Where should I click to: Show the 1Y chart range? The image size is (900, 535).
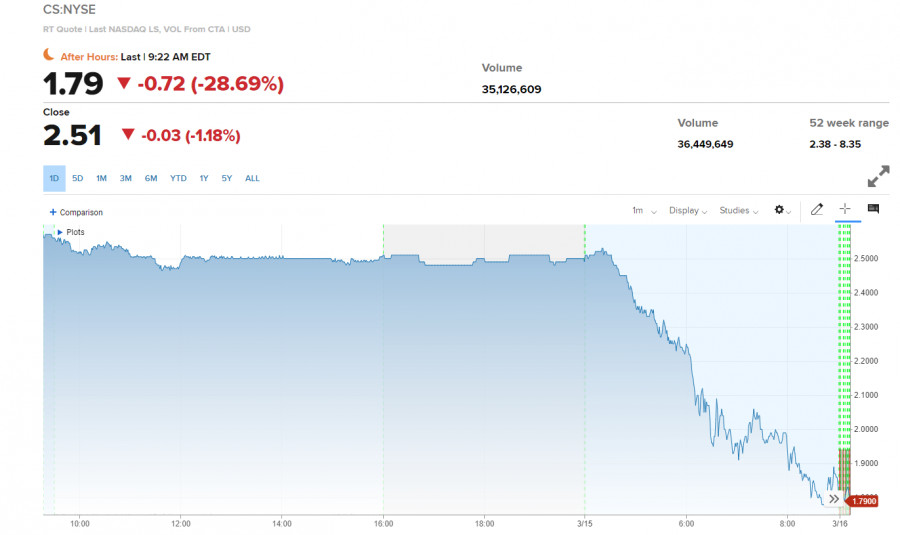[x=204, y=179]
